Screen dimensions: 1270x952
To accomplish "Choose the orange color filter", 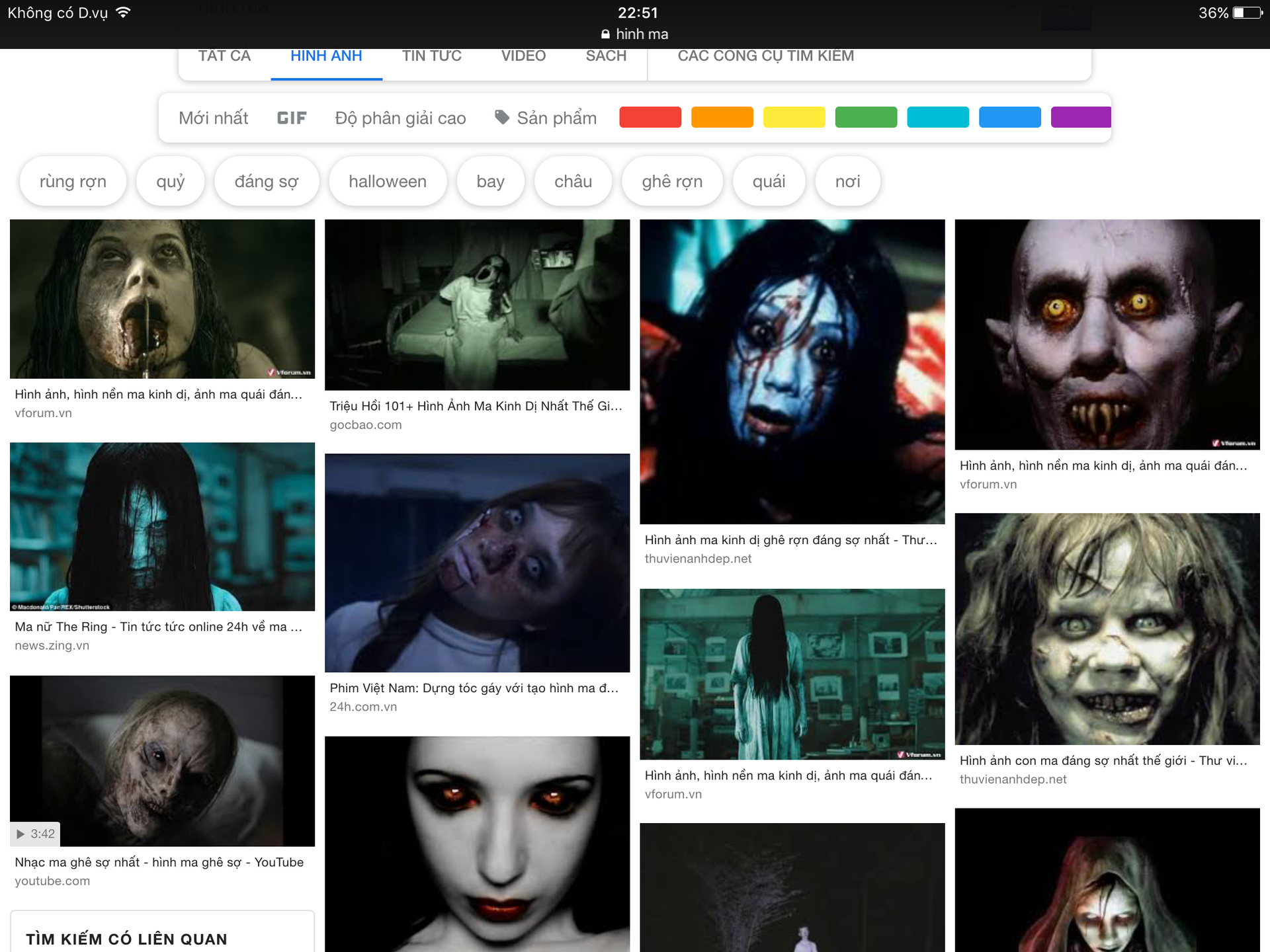I will pos(722,117).
